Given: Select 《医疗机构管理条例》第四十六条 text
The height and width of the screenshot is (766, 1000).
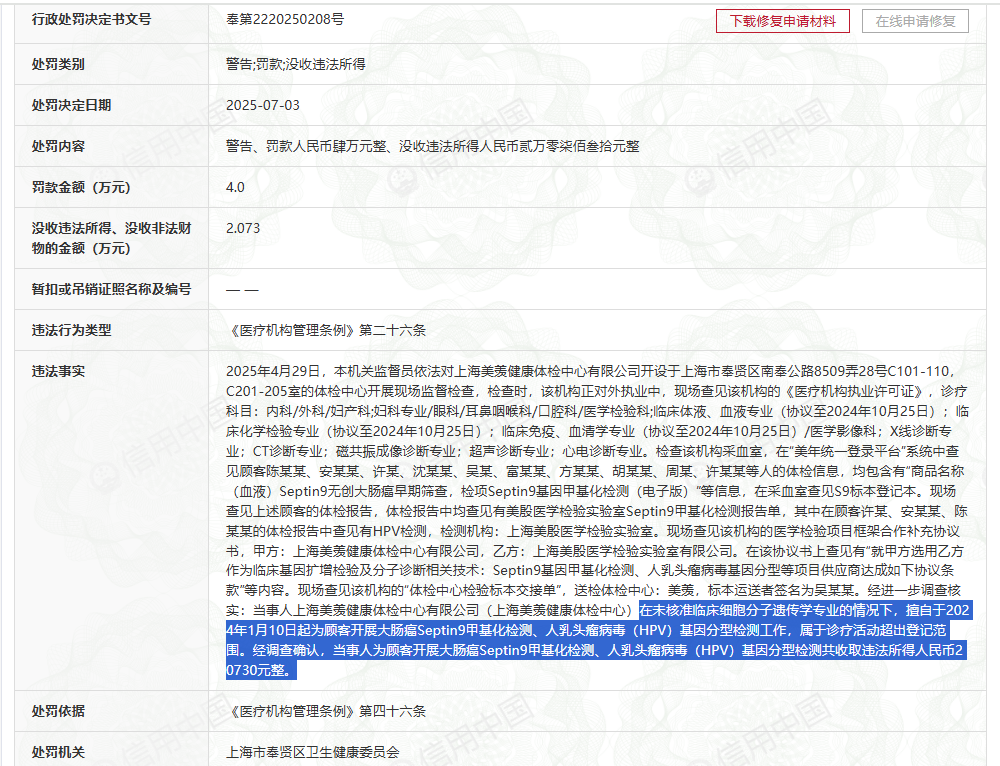Looking at the screenshot, I should (326, 711).
